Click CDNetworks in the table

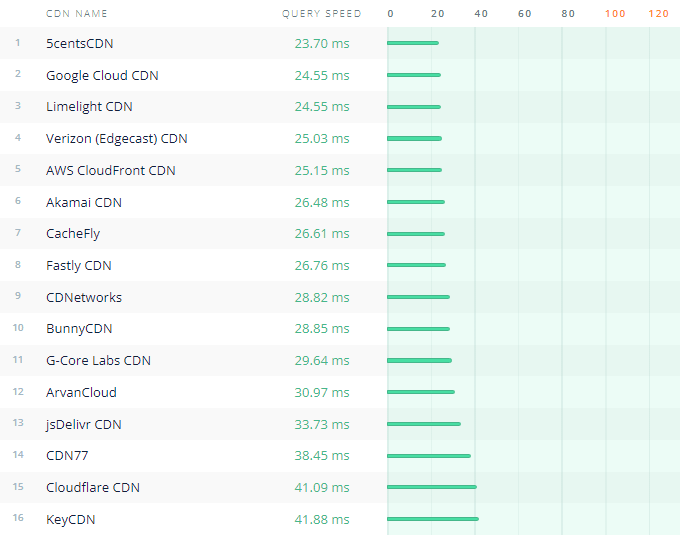pyautogui.click(x=84, y=297)
